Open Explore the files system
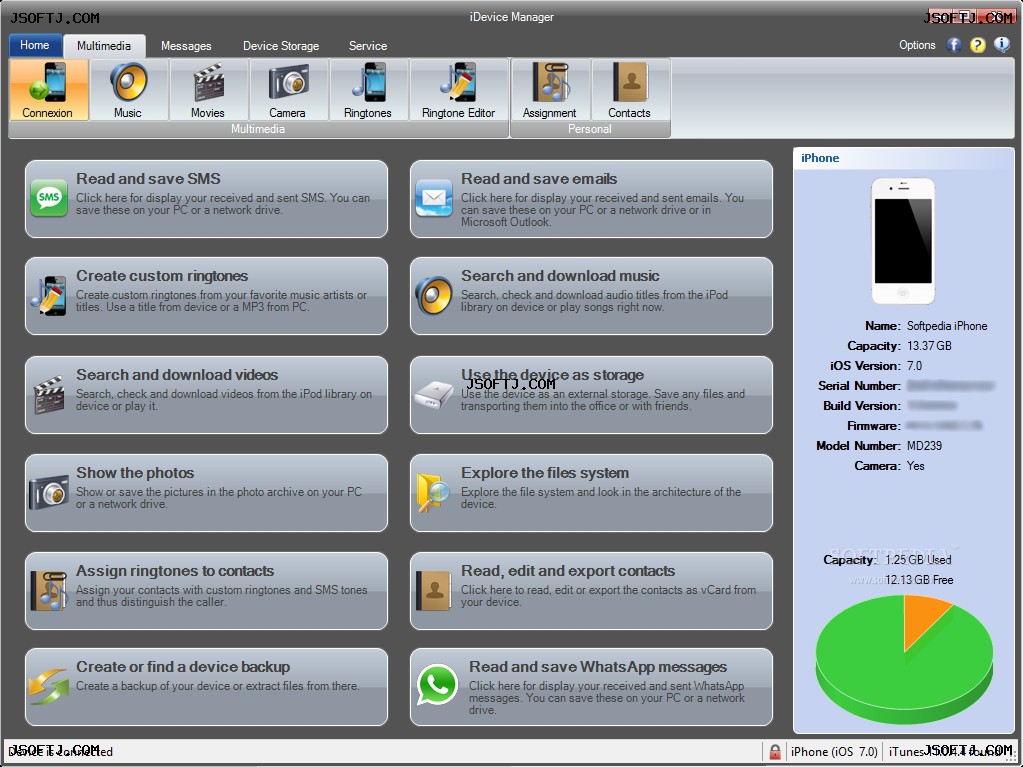 click(591, 493)
